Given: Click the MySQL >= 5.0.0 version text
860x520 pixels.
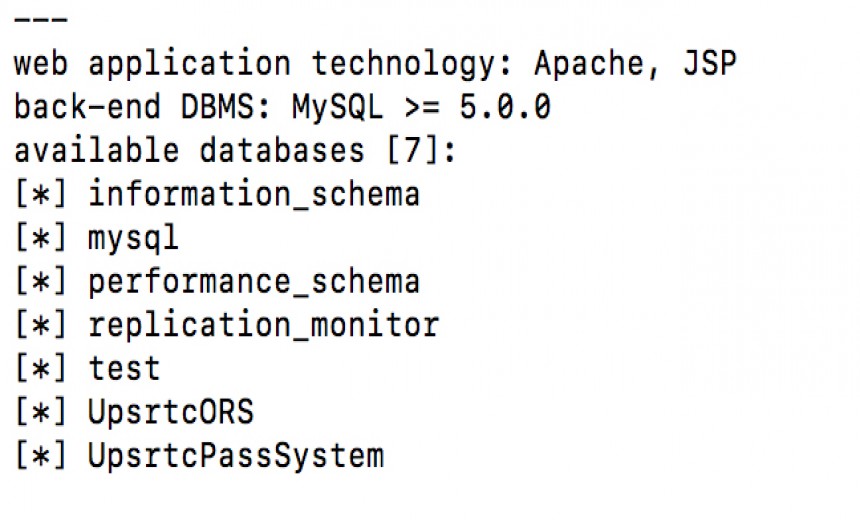Looking at the screenshot, I should point(421,106).
